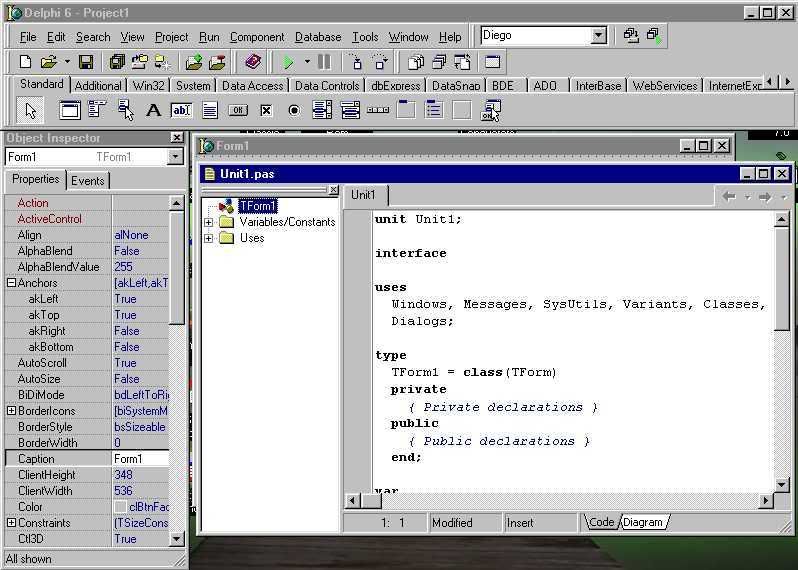Pick the Panel component icon

coord(462,110)
